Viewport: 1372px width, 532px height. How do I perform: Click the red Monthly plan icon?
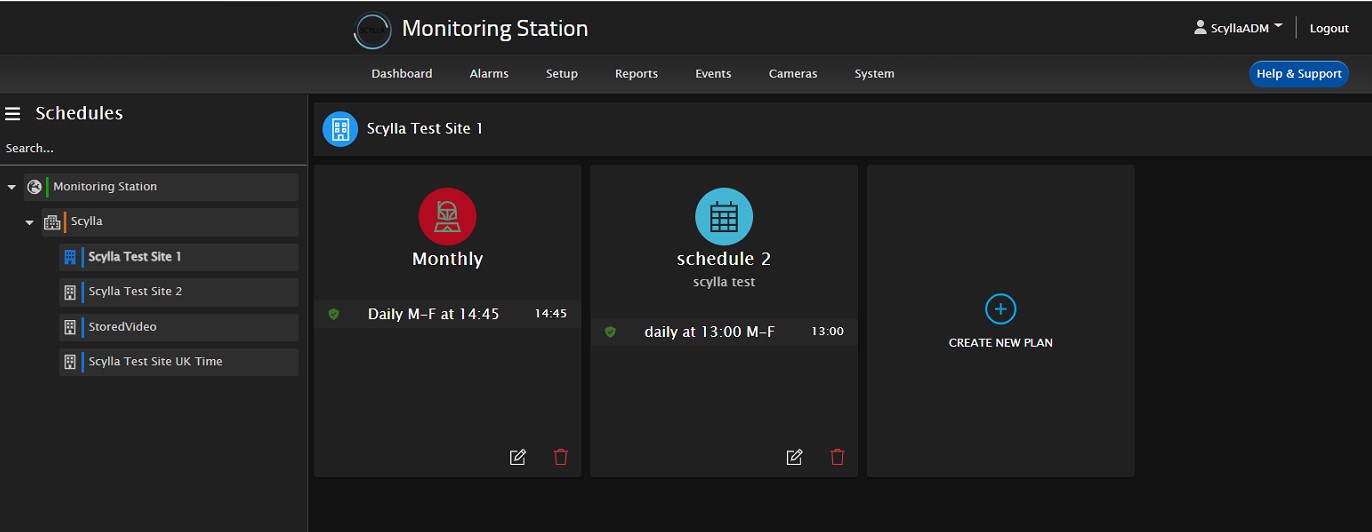[447, 217]
